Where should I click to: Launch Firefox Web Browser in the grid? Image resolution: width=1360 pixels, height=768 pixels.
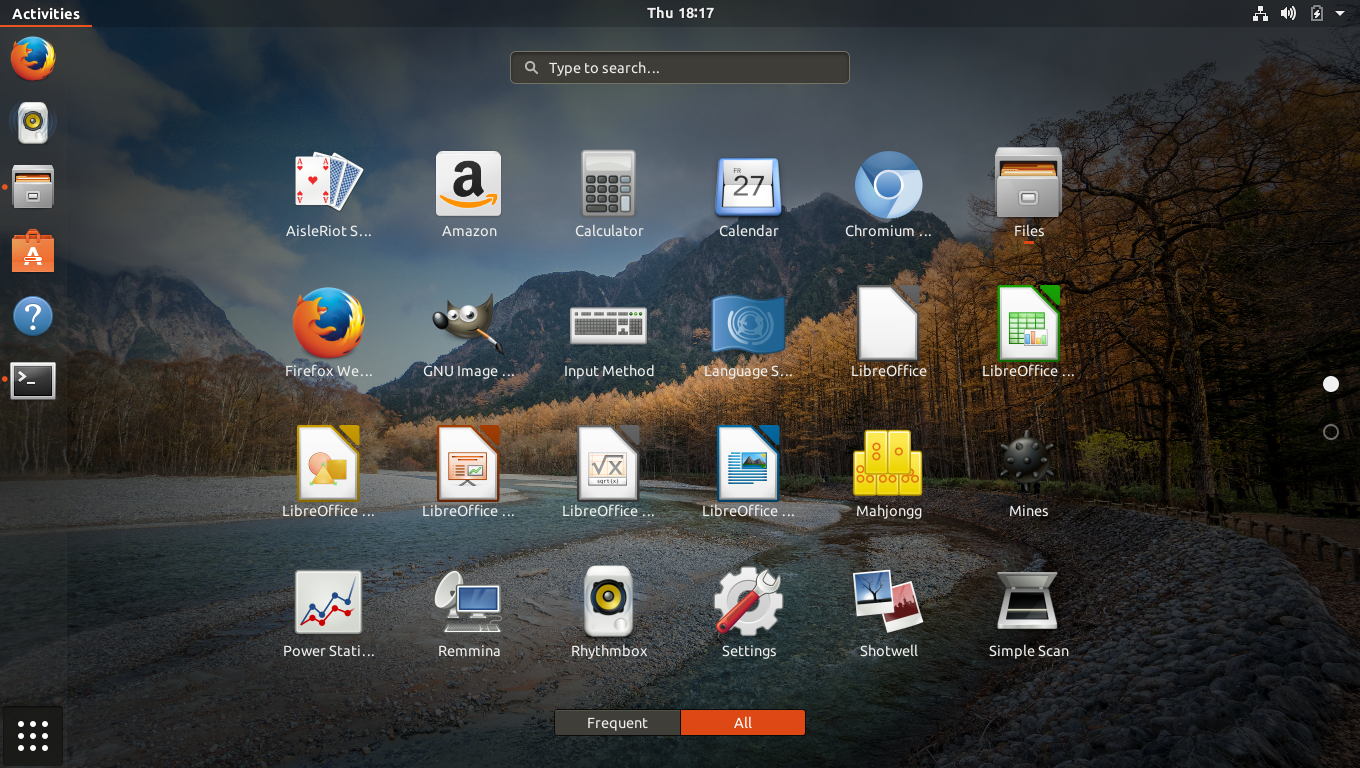tap(328, 324)
